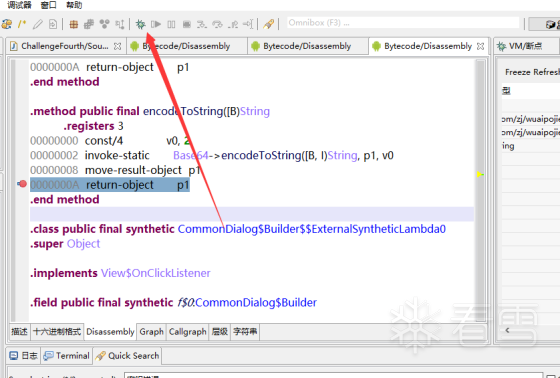
Task: Click the resume/run debugger icon
Action: [x=156, y=24]
